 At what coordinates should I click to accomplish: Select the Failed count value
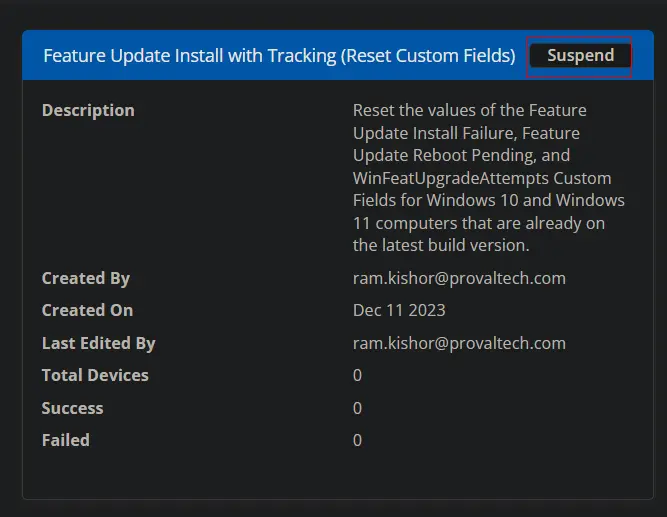(357, 440)
